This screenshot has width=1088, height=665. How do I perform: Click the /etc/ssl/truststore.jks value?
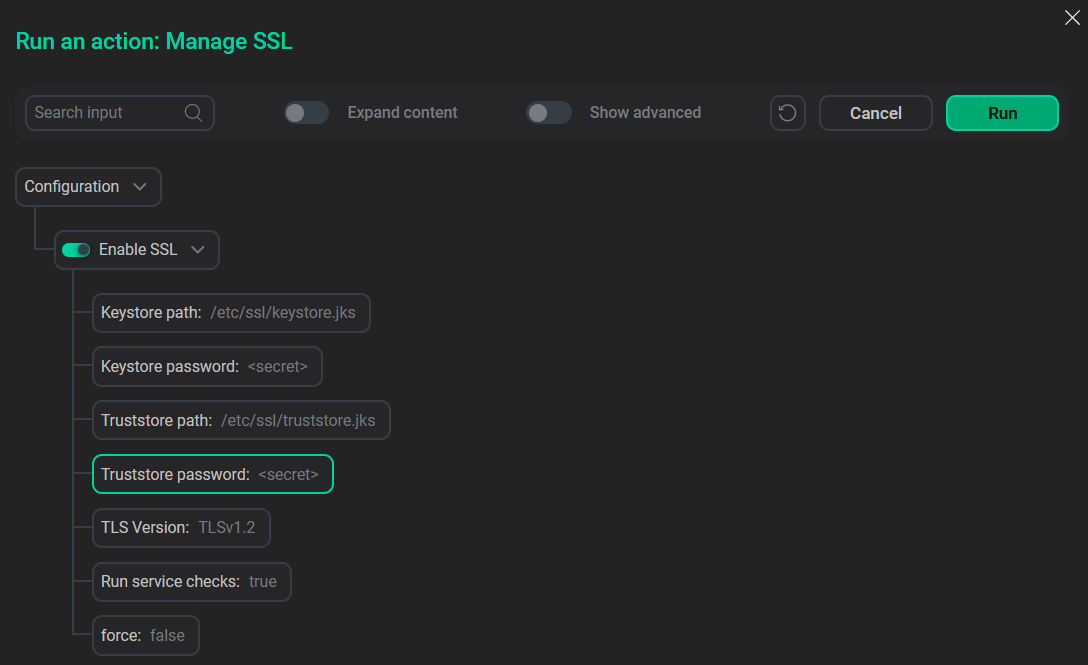(298, 421)
